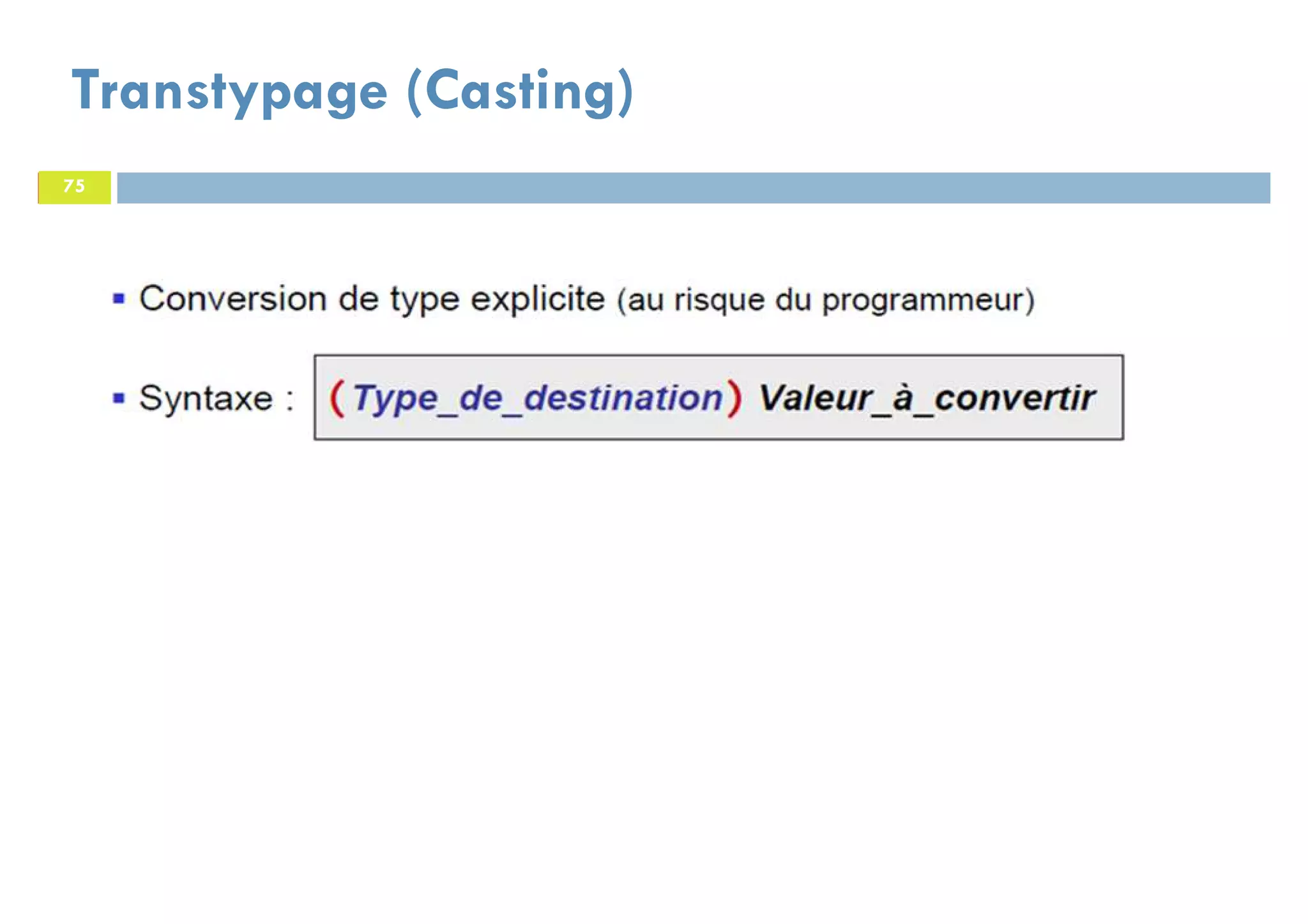1308x924 pixels.
Task: Click the text "Conversion de type explicite"
Action: 372,299
